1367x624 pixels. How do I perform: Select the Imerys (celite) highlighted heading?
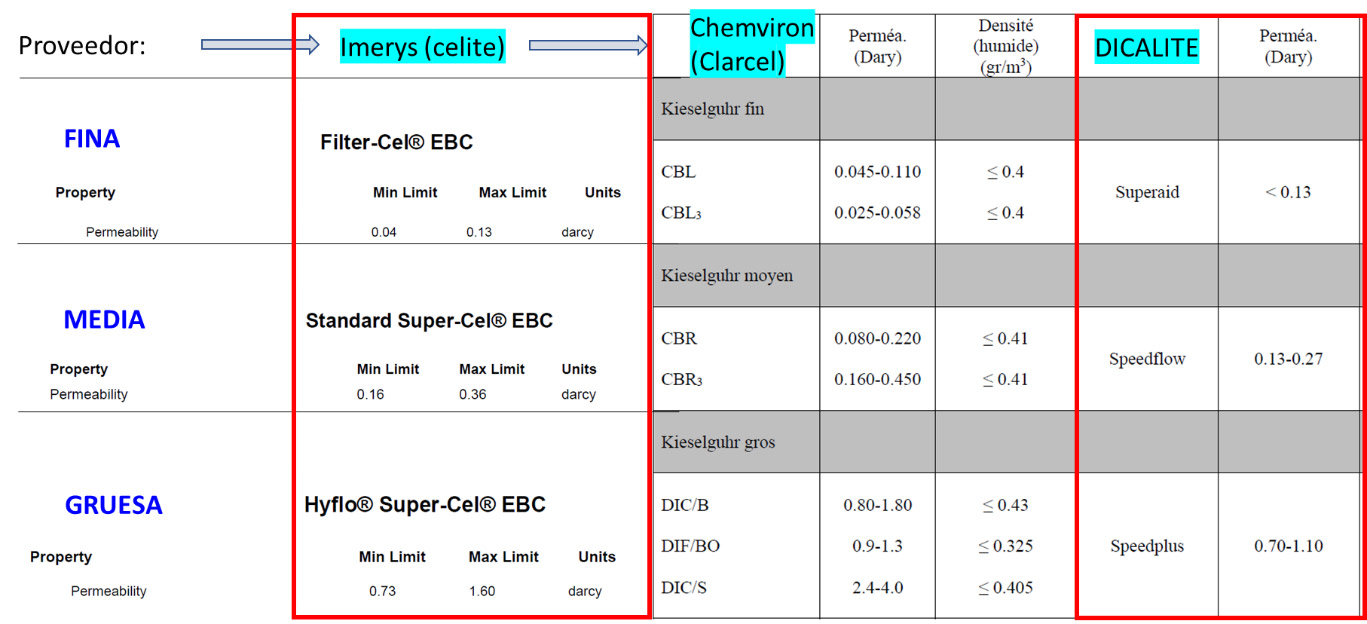422,46
